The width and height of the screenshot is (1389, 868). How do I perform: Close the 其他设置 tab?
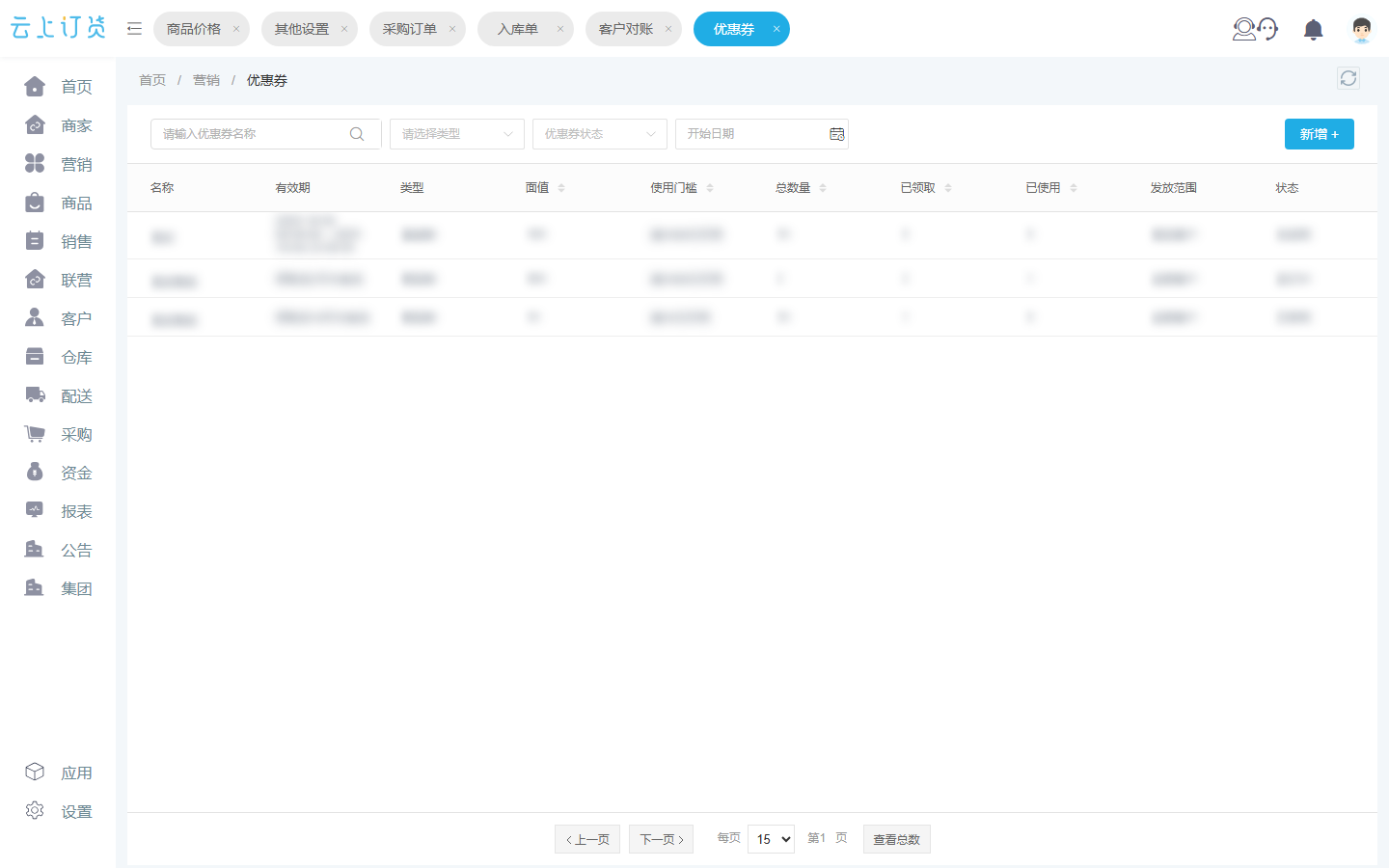pyautogui.click(x=344, y=29)
